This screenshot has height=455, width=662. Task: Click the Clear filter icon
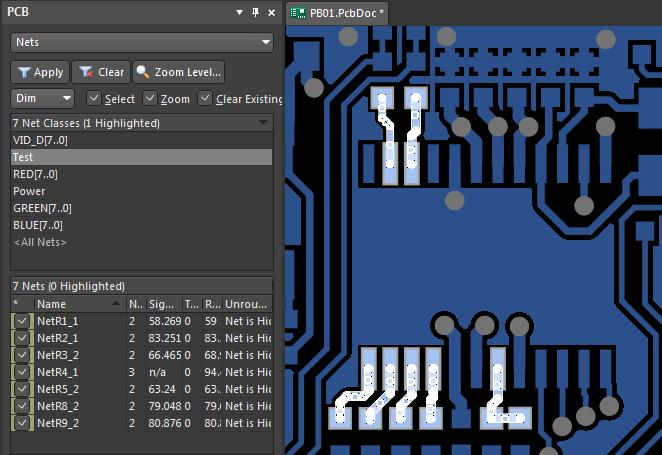[86, 72]
